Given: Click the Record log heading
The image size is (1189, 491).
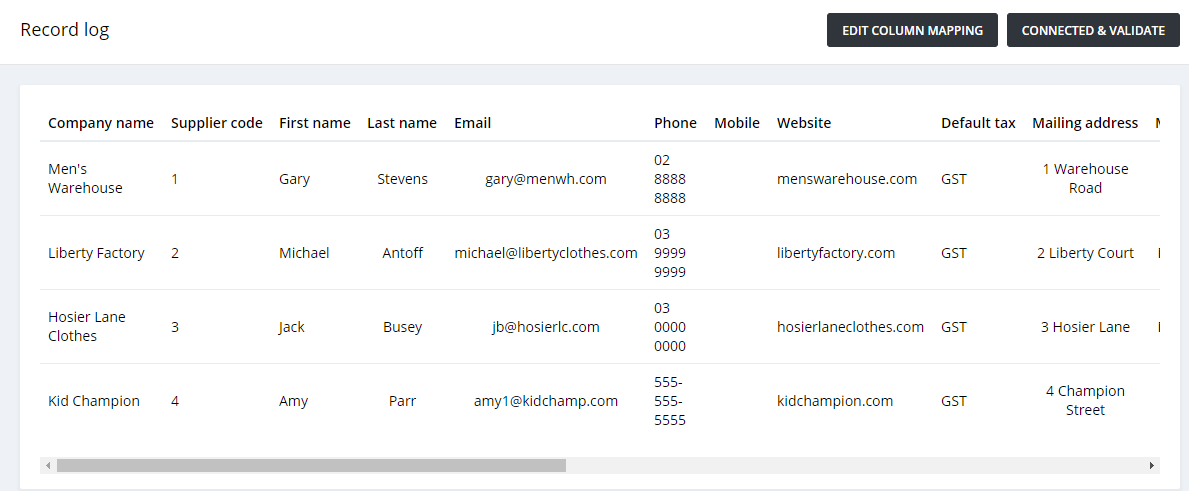Looking at the screenshot, I should point(64,30).
